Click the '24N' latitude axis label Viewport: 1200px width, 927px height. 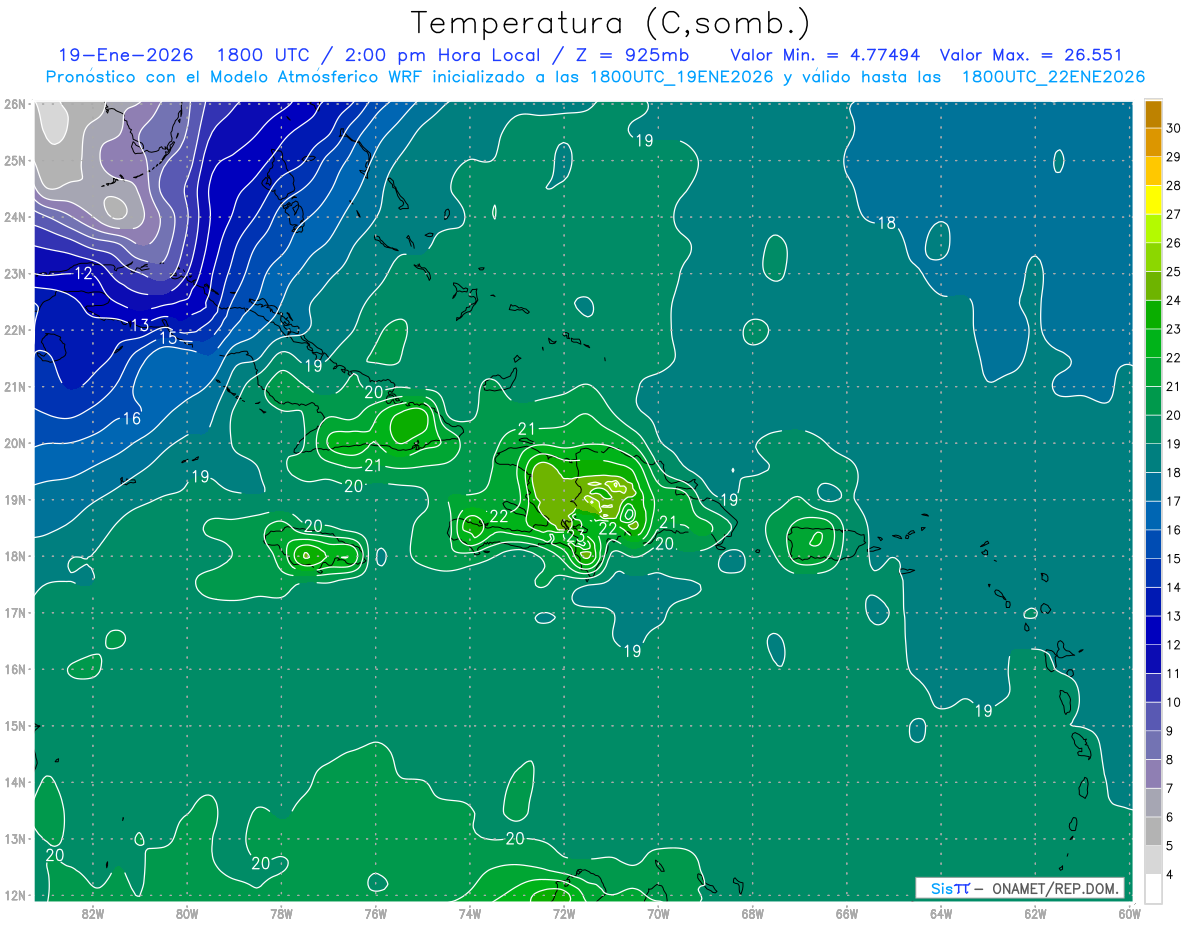[x=15, y=217]
